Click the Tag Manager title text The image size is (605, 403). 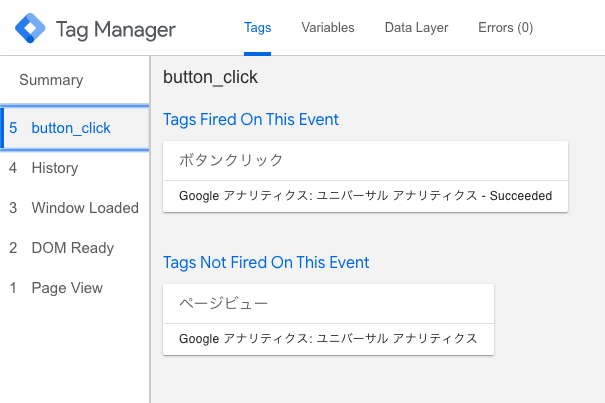116,30
